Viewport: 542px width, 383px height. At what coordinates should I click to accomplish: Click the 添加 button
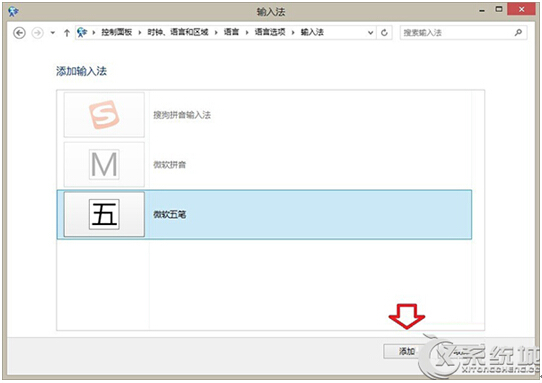pyautogui.click(x=406, y=352)
